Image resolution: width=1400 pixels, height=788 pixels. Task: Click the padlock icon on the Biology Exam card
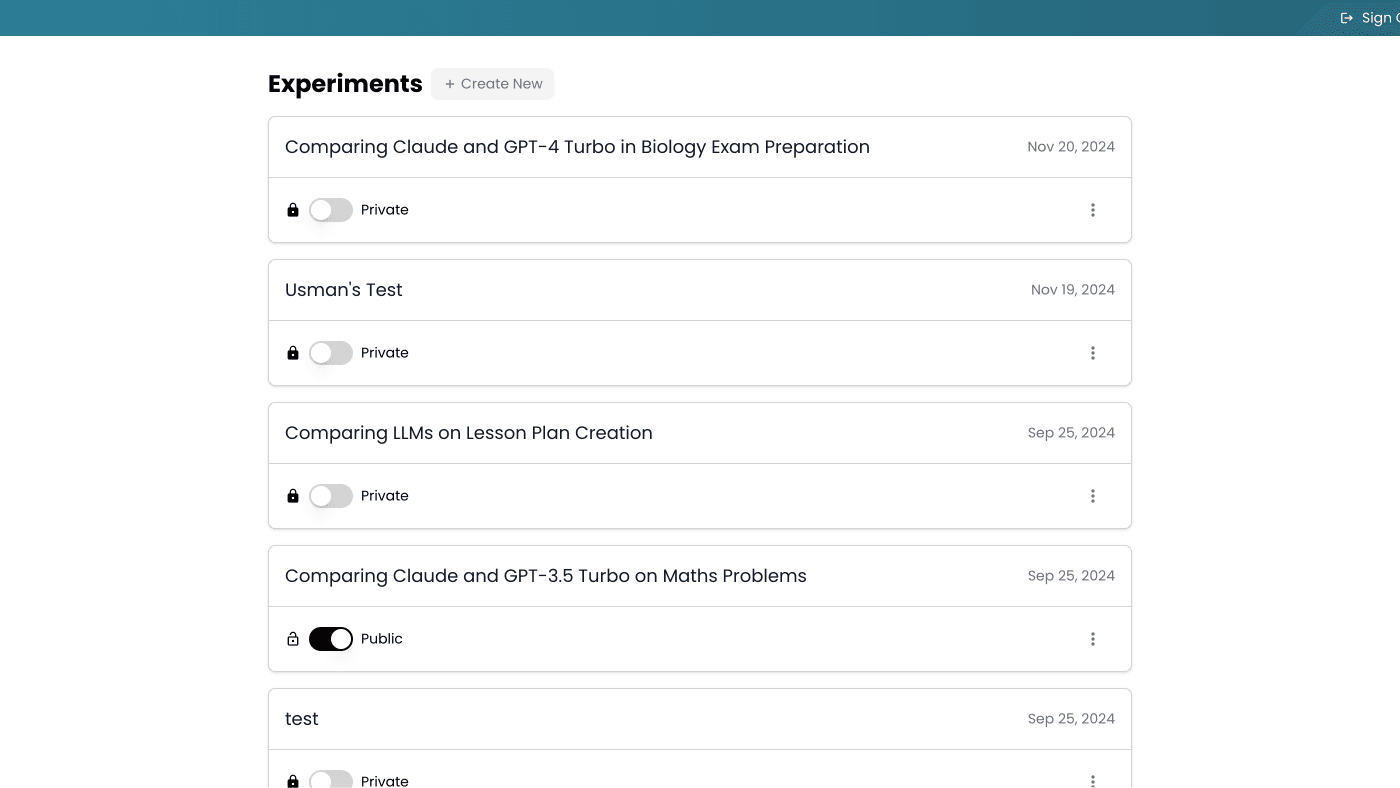point(293,210)
